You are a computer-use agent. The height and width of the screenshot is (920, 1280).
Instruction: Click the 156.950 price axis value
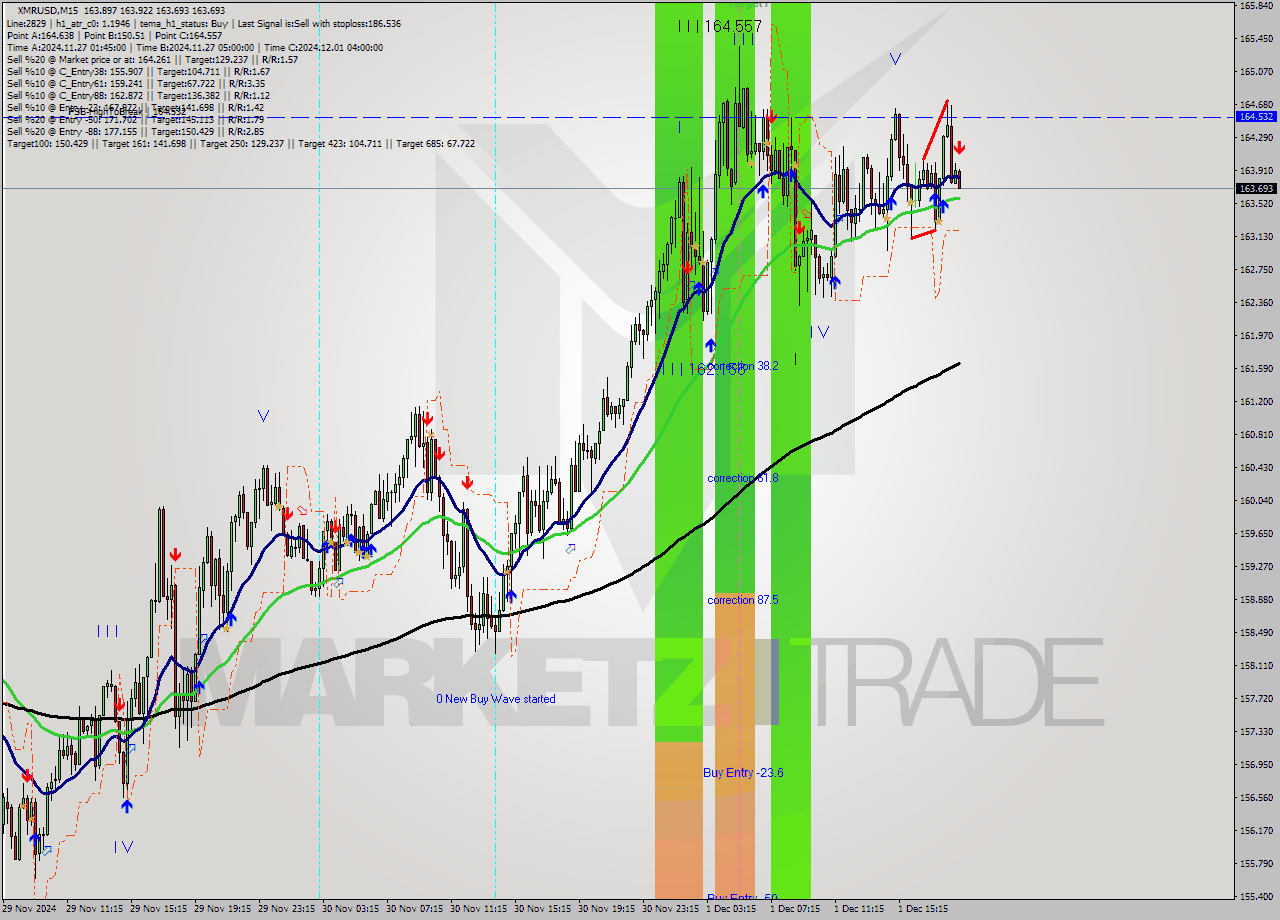pyautogui.click(x=1256, y=765)
